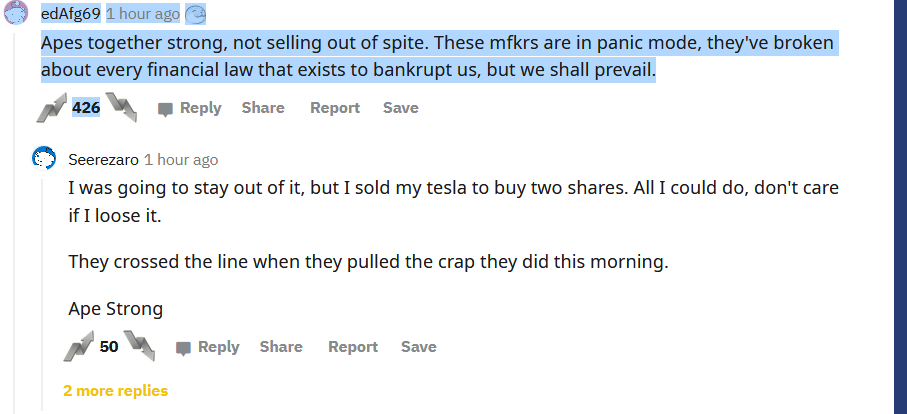This screenshot has width=907, height=414.
Task: Downvote edAfg69's comment
Action: click(121, 107)
